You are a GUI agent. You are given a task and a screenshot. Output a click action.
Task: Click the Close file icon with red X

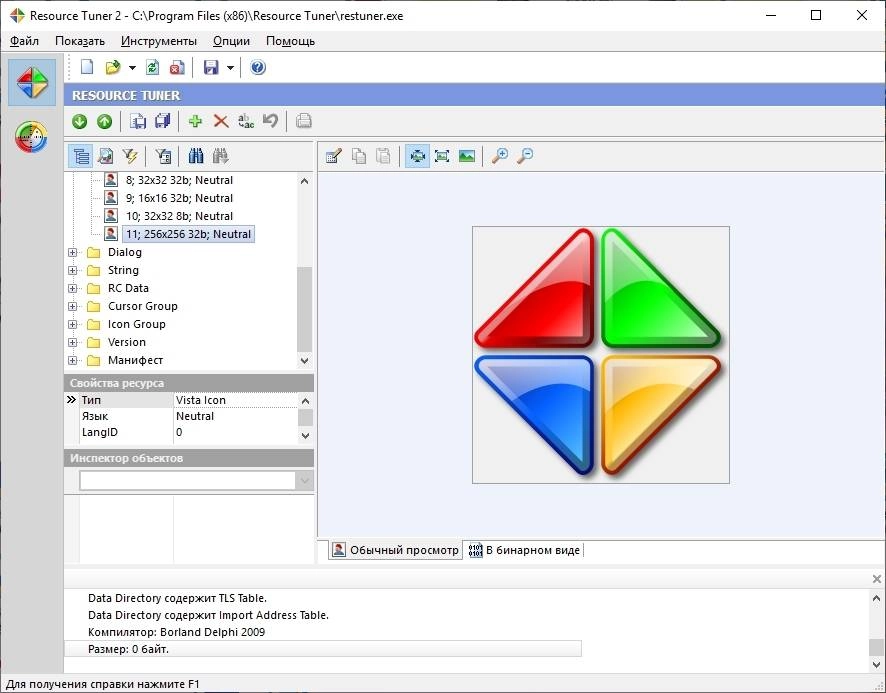(x=177, y=67)
